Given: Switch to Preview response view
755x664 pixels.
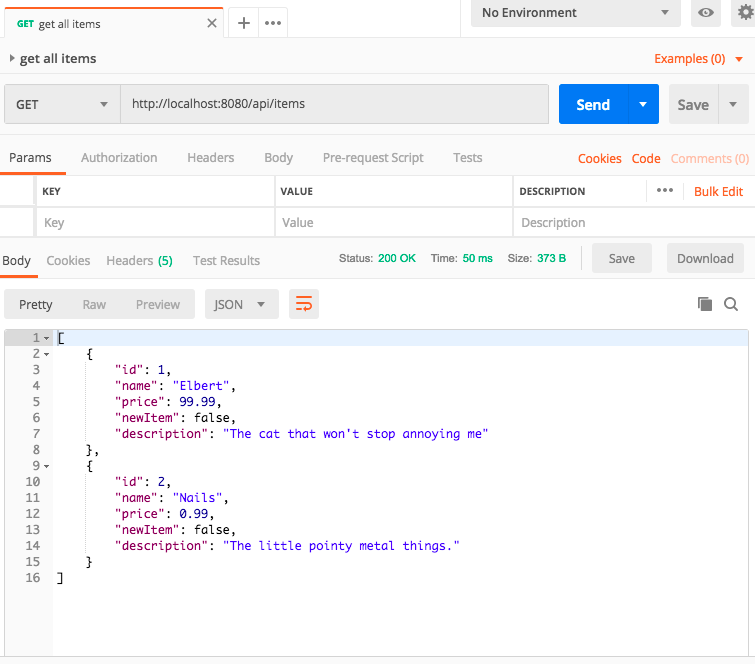Looking at the screenshot, I should [157, 304].
